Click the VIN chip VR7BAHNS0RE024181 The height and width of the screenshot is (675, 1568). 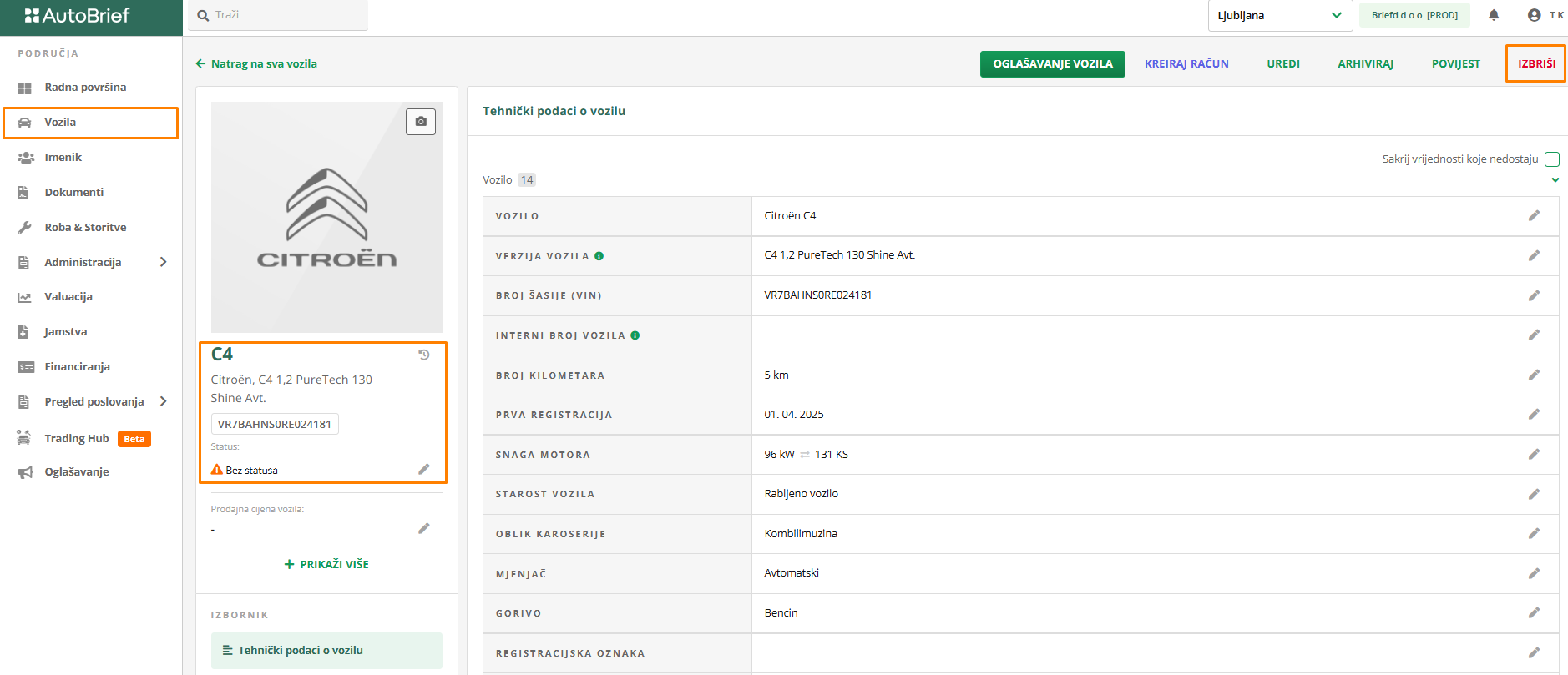275,424
